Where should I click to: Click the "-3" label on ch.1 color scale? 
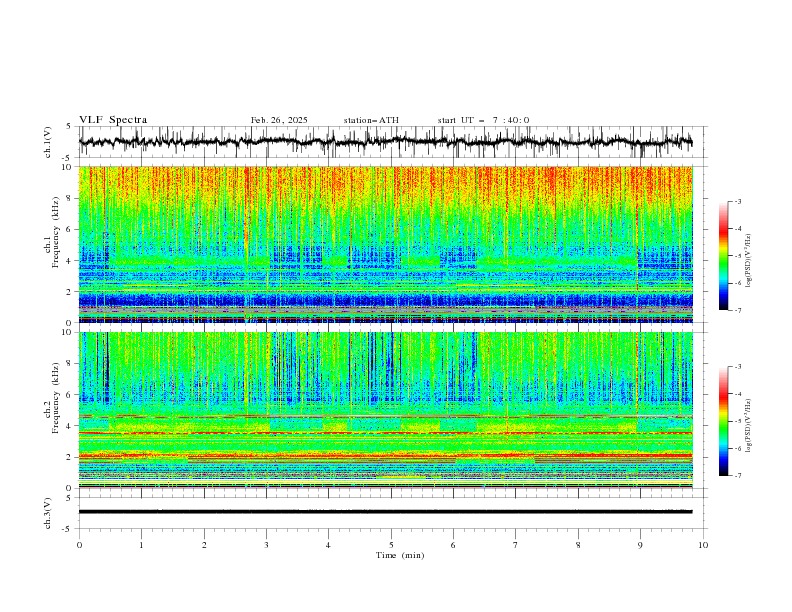coord(738,201)
